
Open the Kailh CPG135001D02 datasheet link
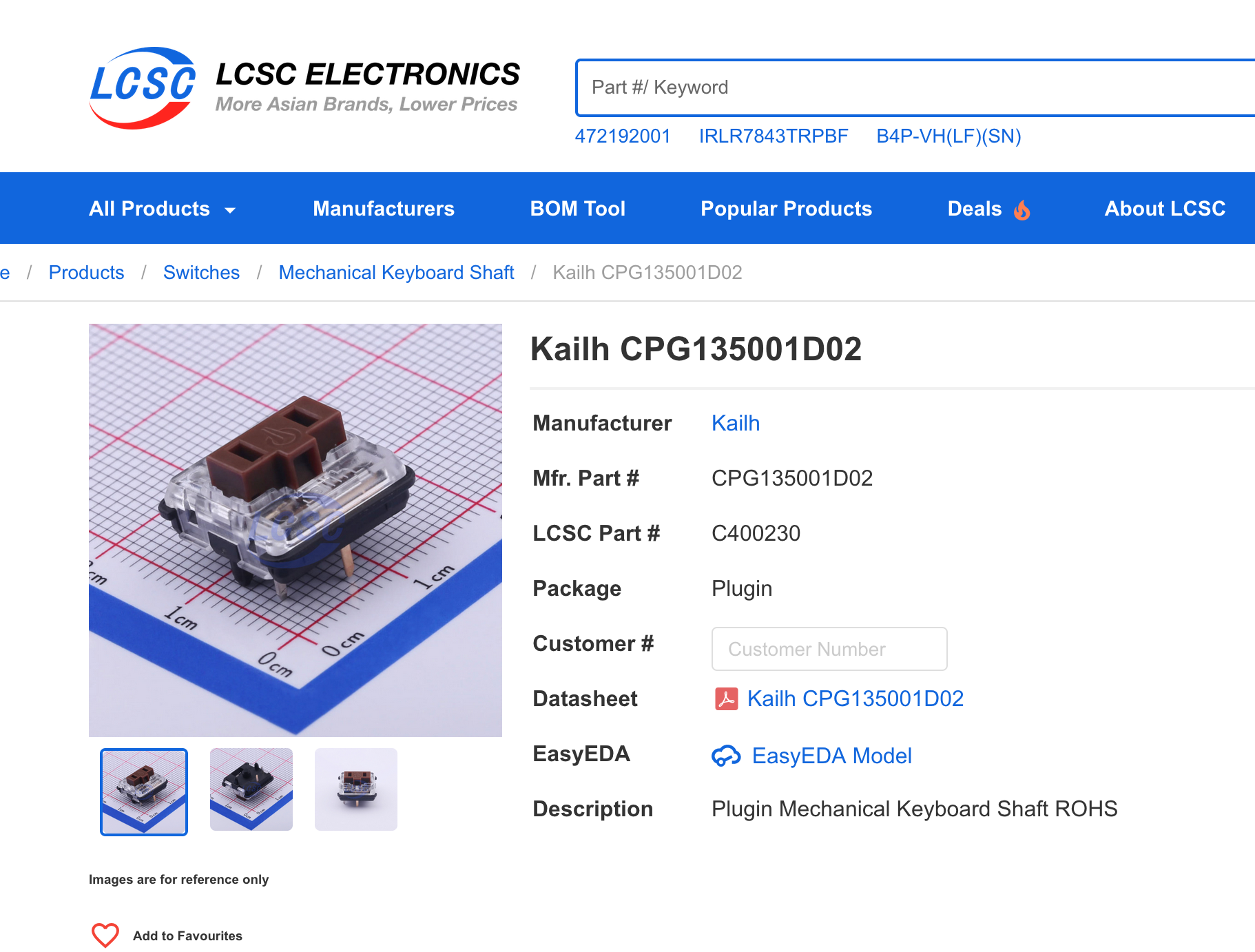tap(855, 699)
